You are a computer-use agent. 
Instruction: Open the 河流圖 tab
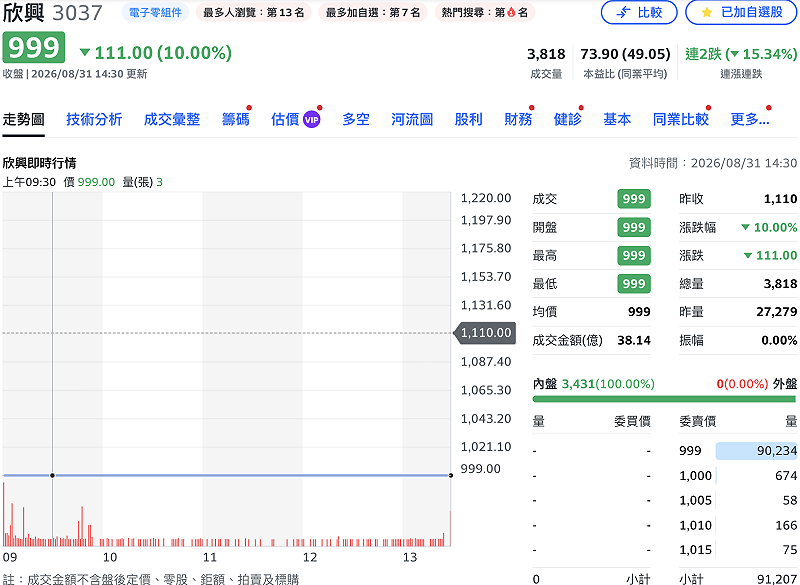click(412, 119)
